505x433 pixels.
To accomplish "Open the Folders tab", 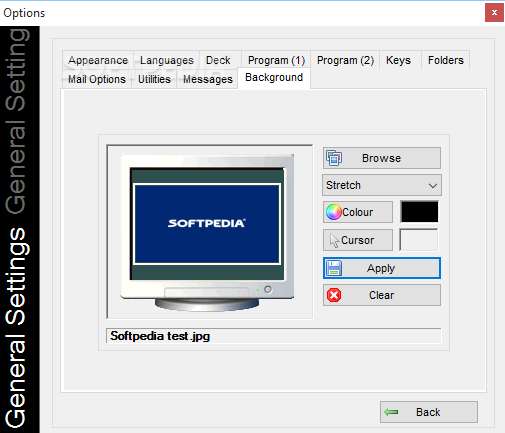I will point(446,60).
